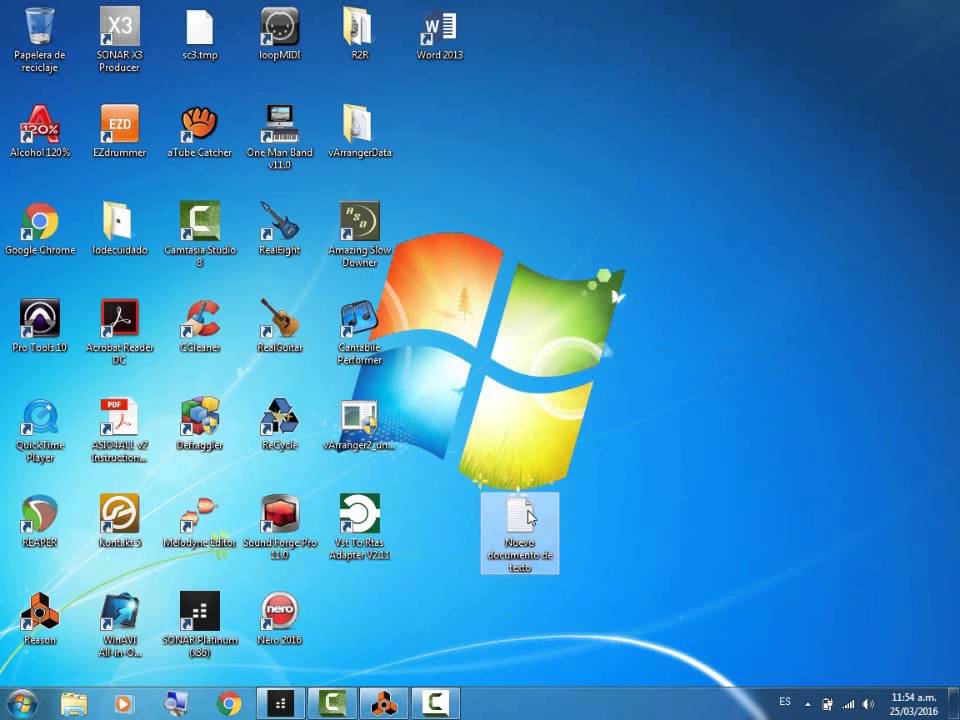This screenshot has height=720, width=960.
Task: Select Nuevo documento de texto file
Action: tap(520, 533)
